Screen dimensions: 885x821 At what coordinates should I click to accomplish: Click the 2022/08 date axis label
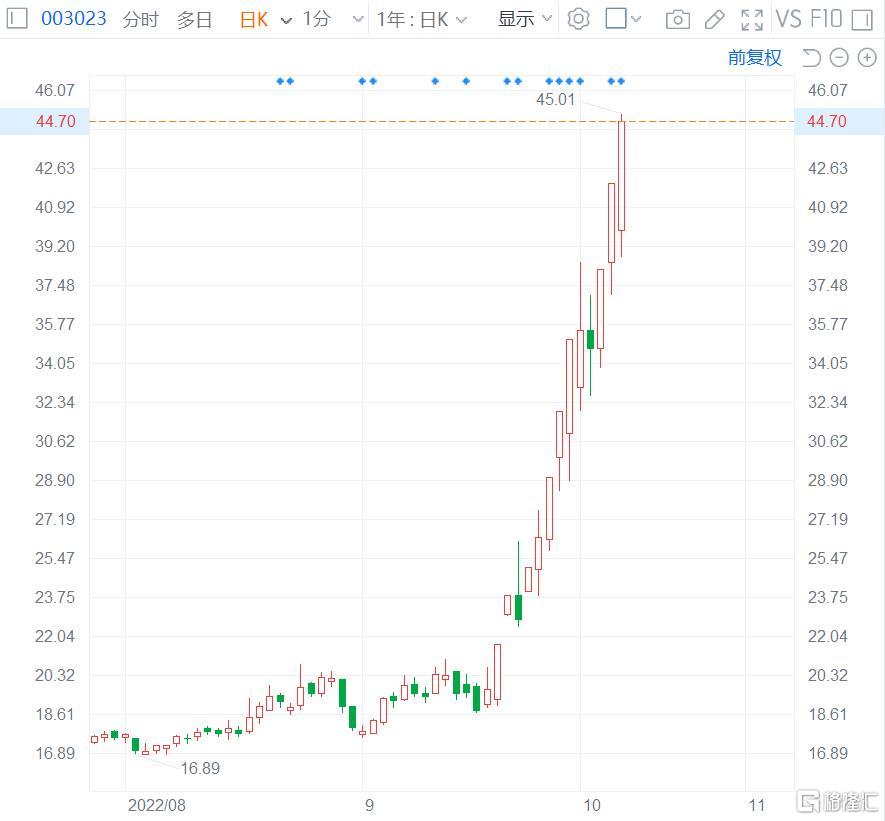click(x=157, y=805)
